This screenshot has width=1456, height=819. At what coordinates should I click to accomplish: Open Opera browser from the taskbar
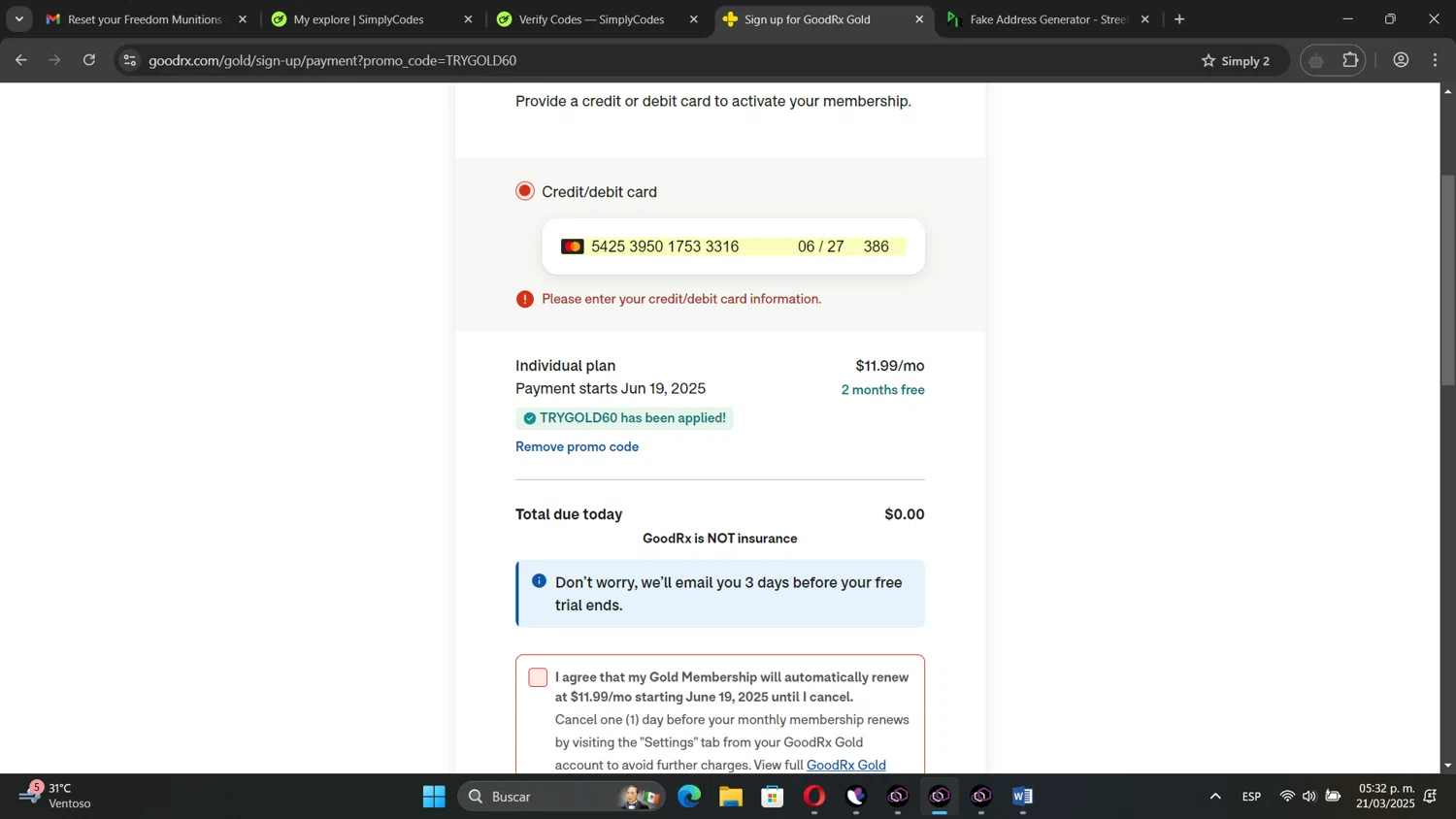coord(814,797)
